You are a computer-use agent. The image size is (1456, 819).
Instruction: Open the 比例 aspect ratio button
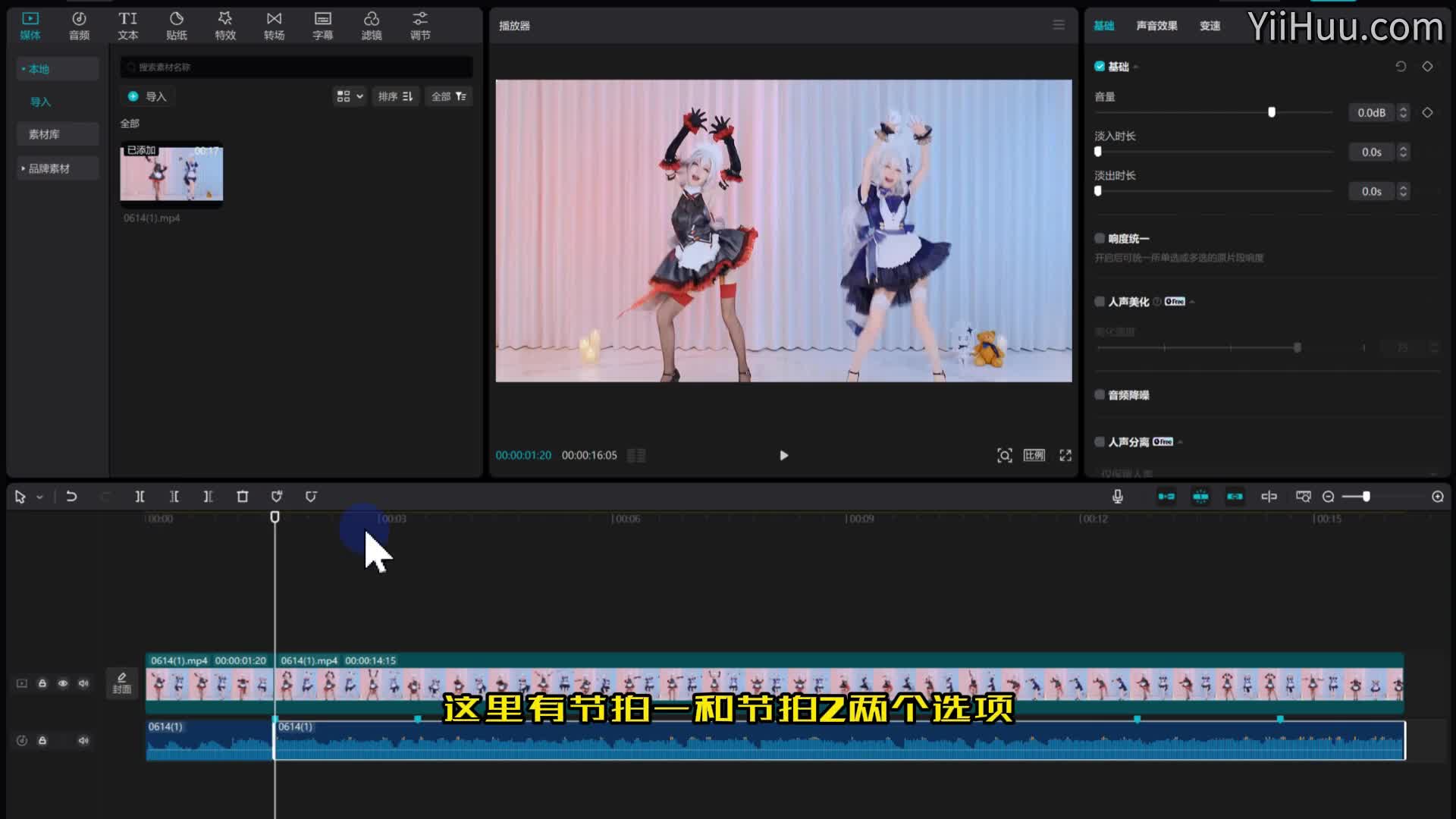[1034, 455]
